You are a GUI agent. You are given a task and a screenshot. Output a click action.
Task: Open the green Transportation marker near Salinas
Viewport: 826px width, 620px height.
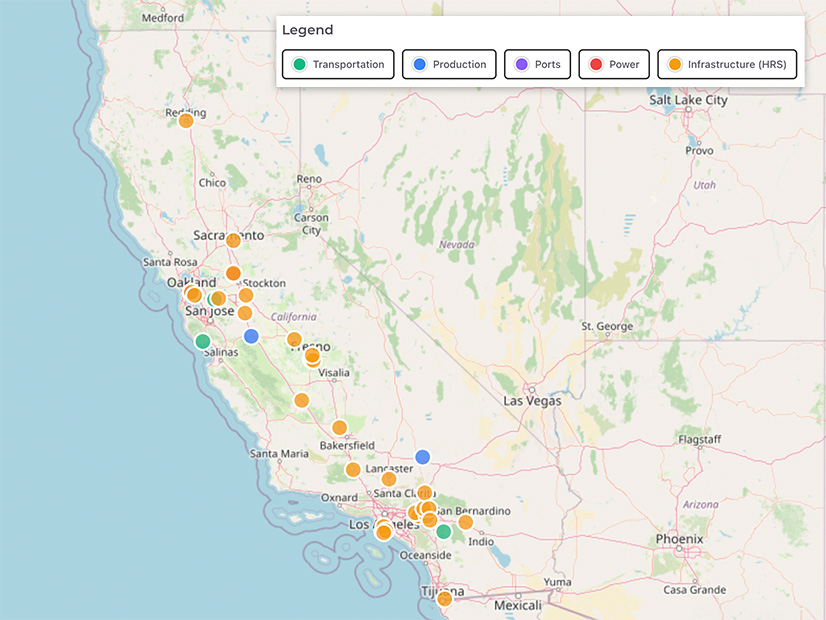(203, 341)
